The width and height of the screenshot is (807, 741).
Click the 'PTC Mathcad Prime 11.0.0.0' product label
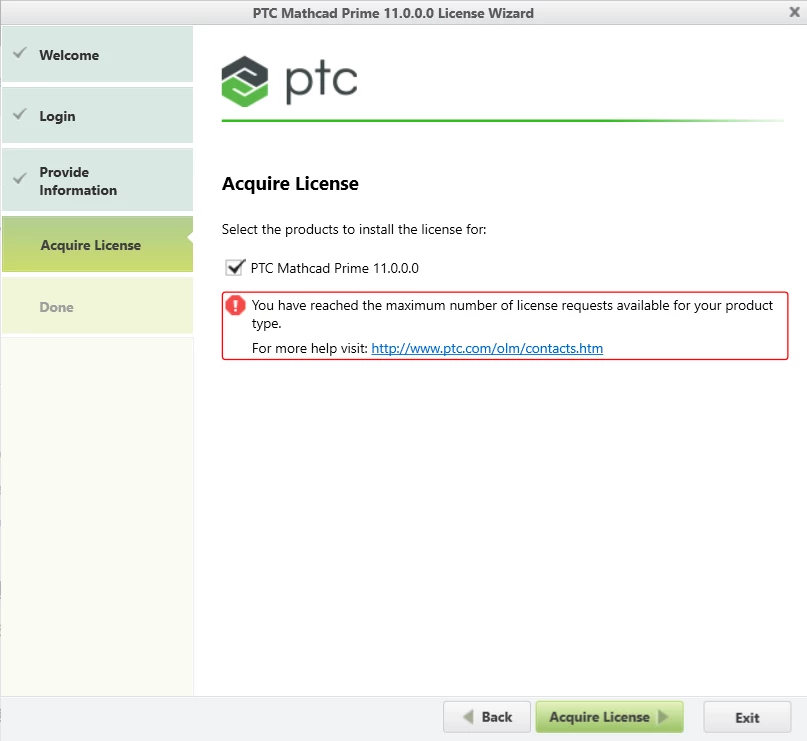335,268
